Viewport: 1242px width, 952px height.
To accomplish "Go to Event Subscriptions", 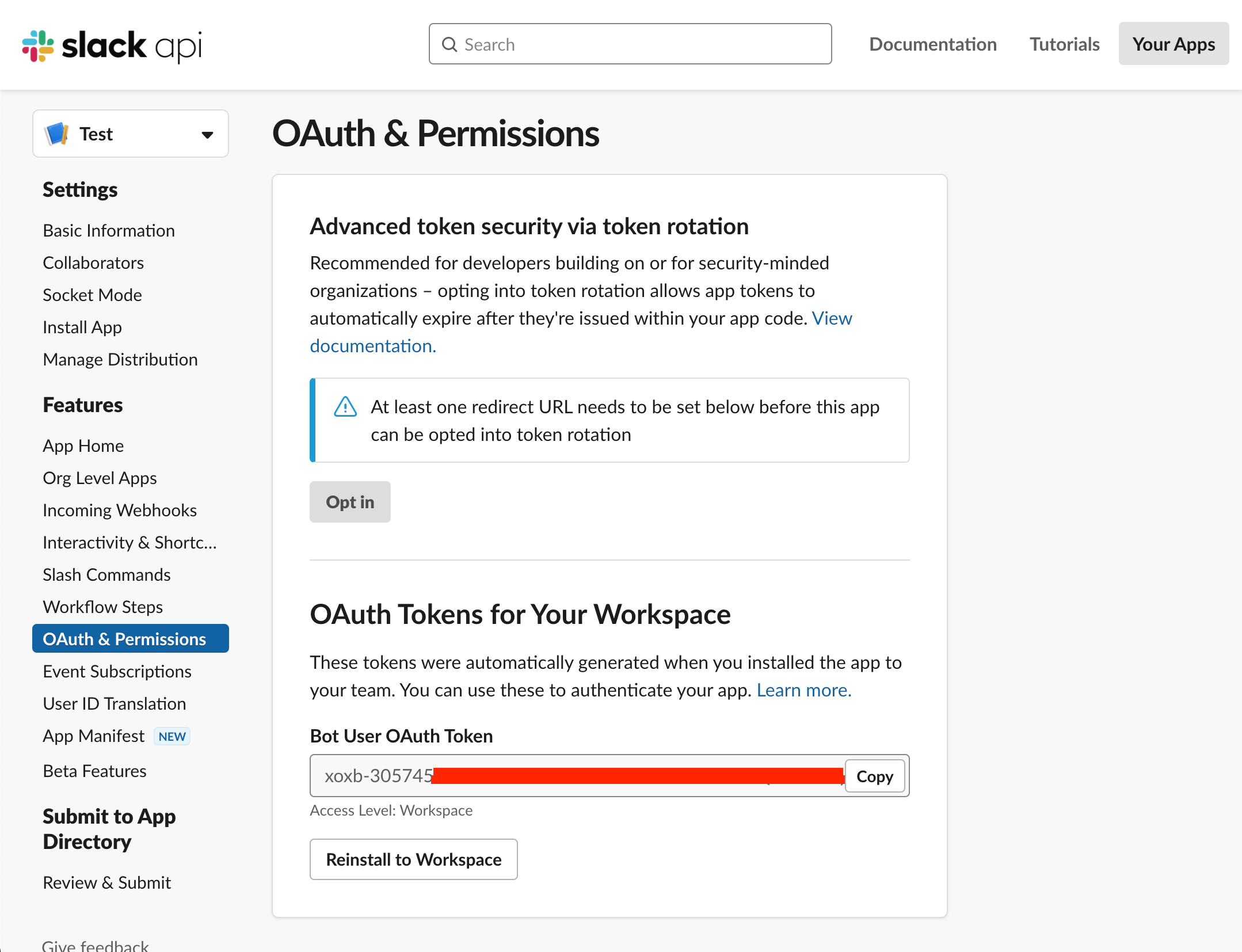I will (117, 672).
